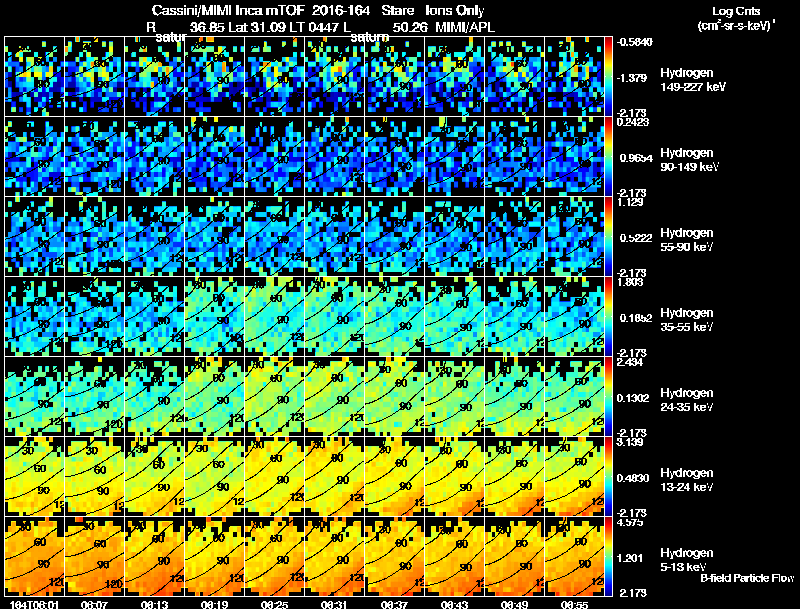Click the 'Cassini/MIMI Inca mTOF' title text

coord(228,10)
